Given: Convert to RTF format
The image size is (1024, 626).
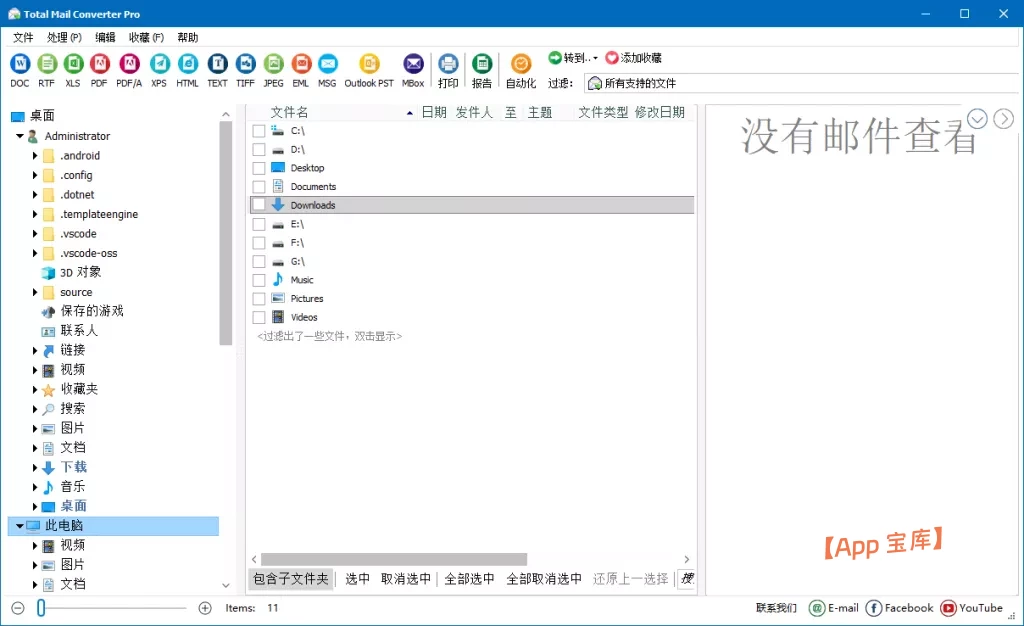Looking at the screenshot, I should tap(46, 70).
